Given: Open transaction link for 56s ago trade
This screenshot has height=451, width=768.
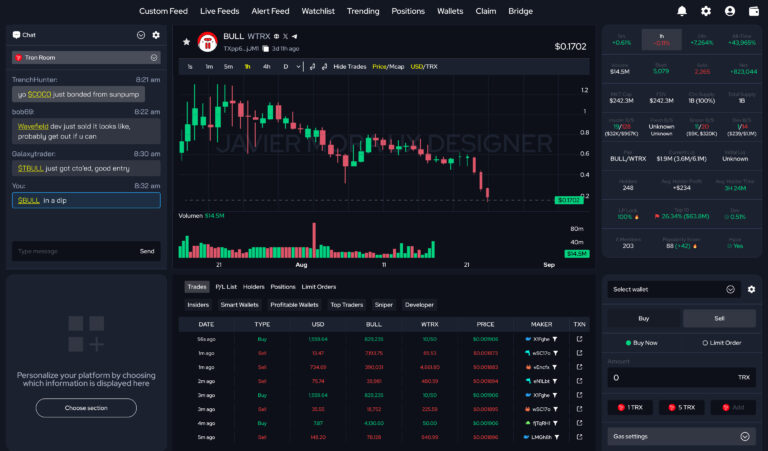Looking at the screenshot, I should (x=579, y=339).
